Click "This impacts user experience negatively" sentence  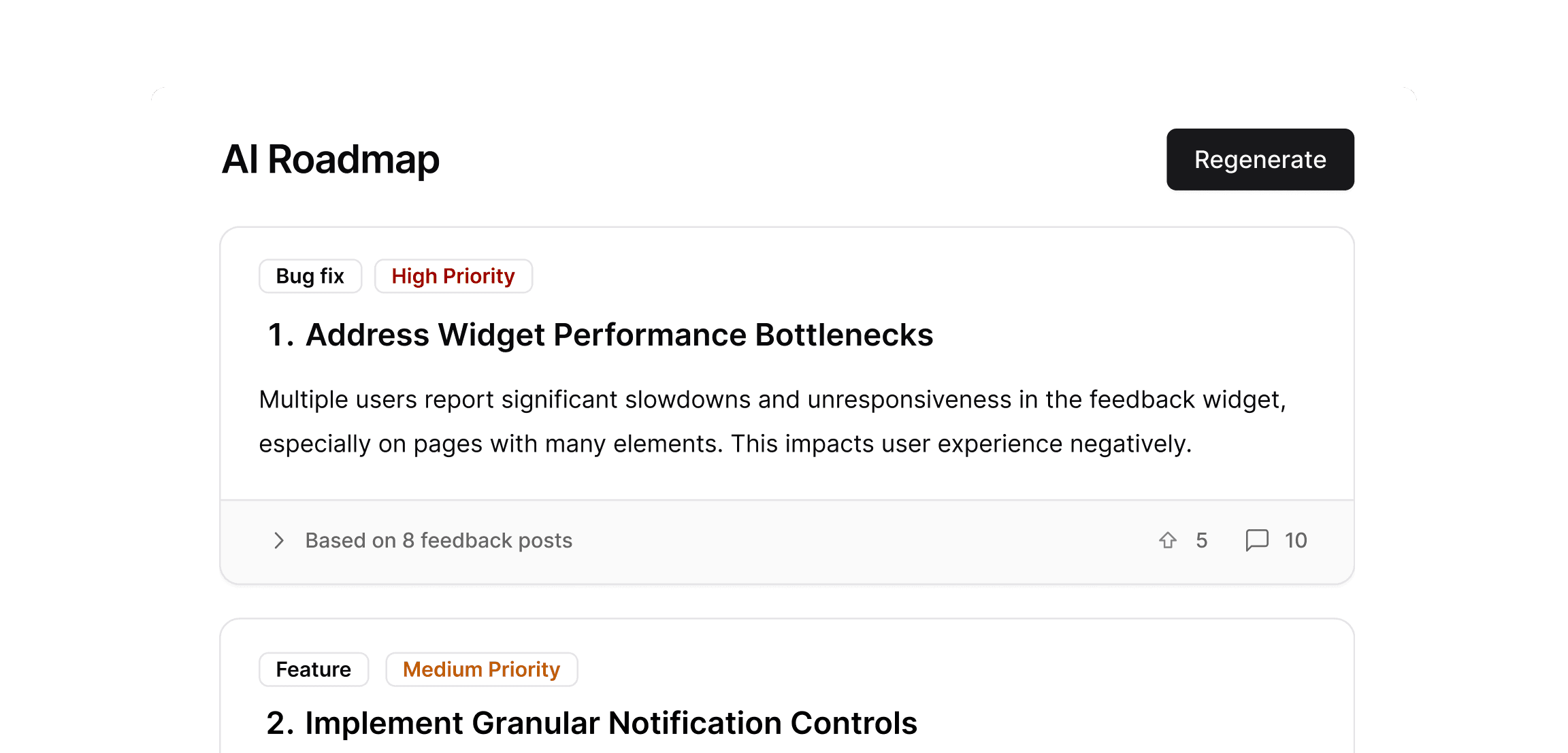click(961, 444)
